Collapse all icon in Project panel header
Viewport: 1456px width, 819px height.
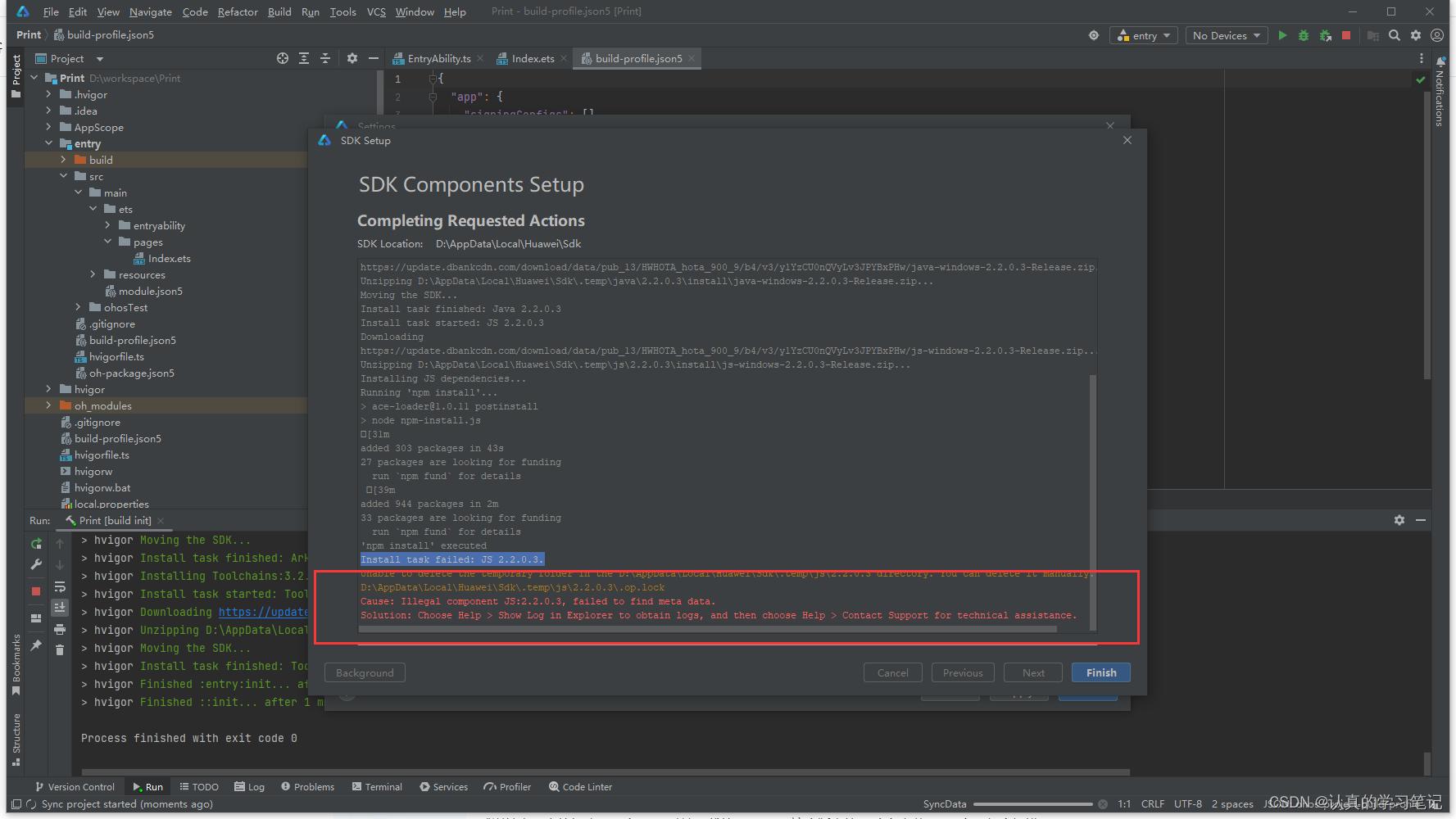[325, 58]
